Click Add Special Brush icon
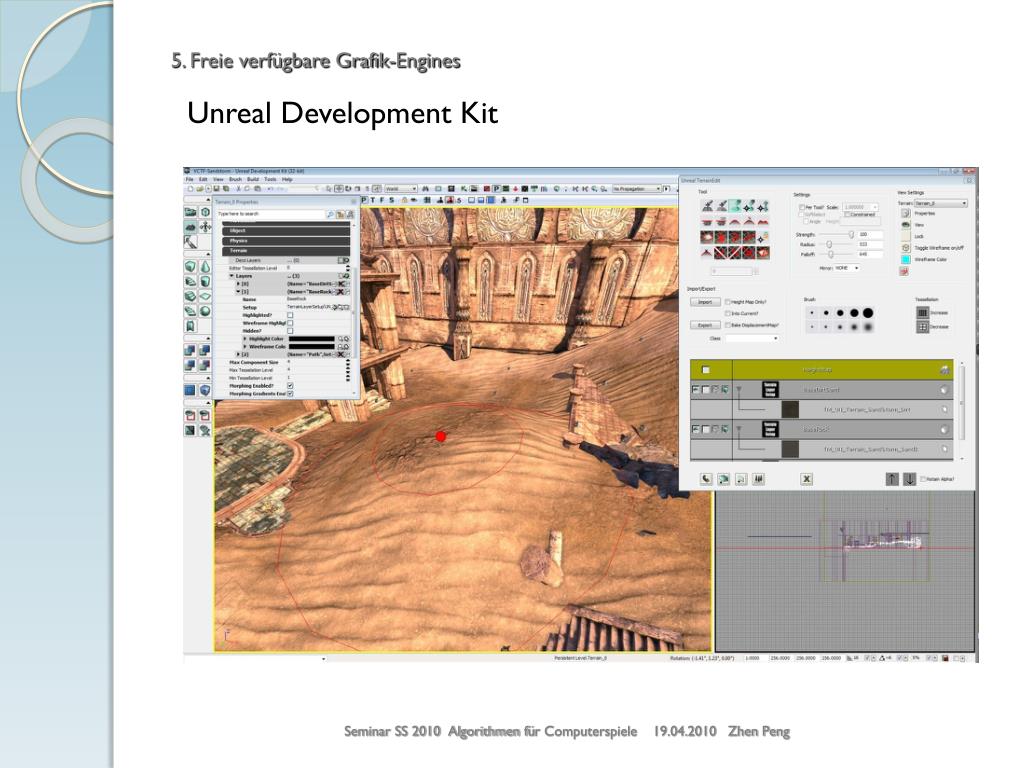 190,390
